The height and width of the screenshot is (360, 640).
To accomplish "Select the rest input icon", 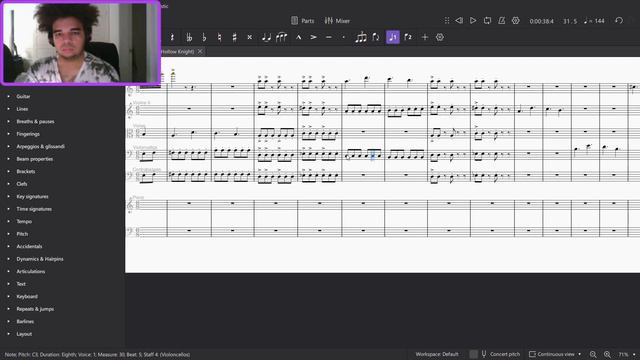I will click(172, 37).
